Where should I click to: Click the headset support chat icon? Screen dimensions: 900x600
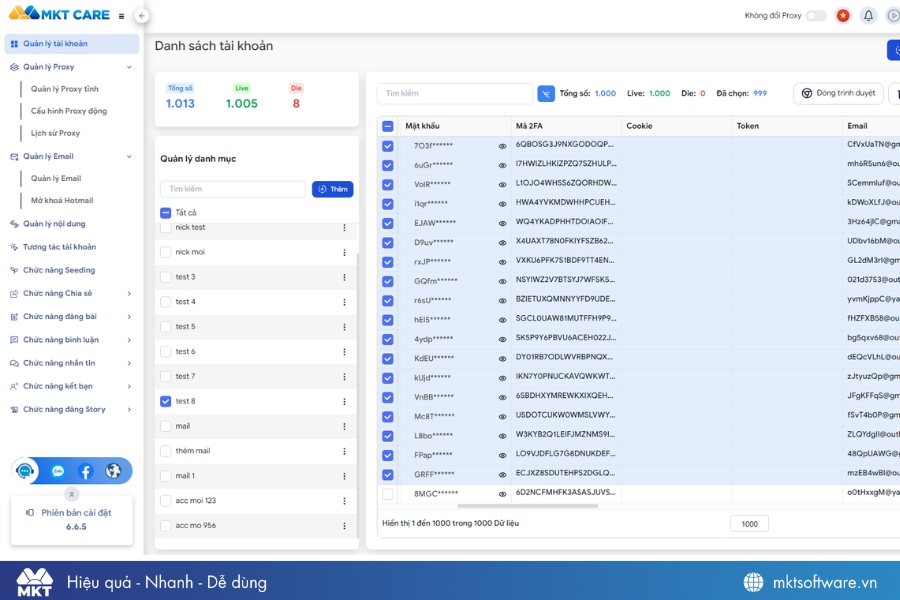click(x=25, y=470)
